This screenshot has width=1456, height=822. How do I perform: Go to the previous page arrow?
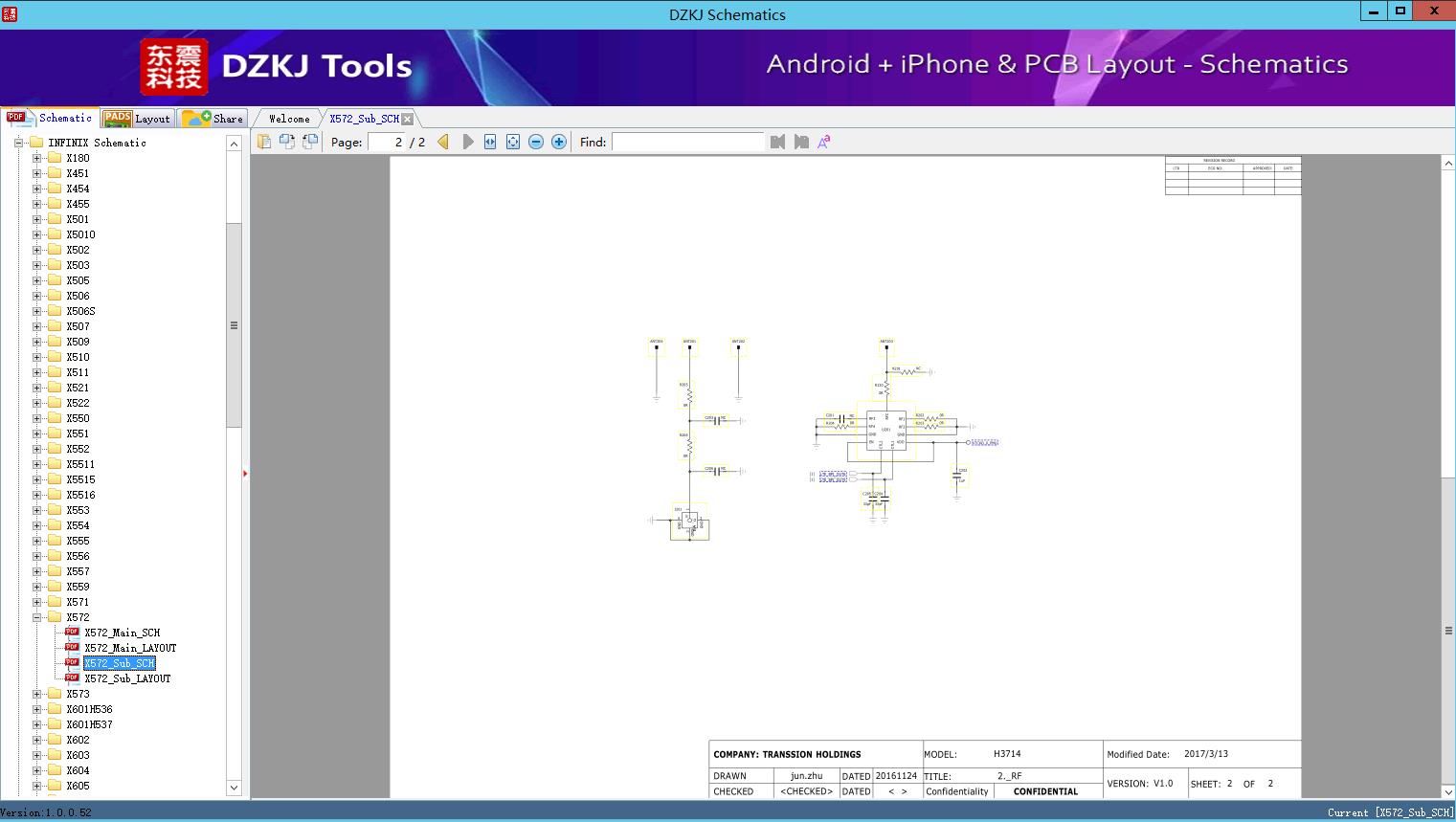(443, 142)
